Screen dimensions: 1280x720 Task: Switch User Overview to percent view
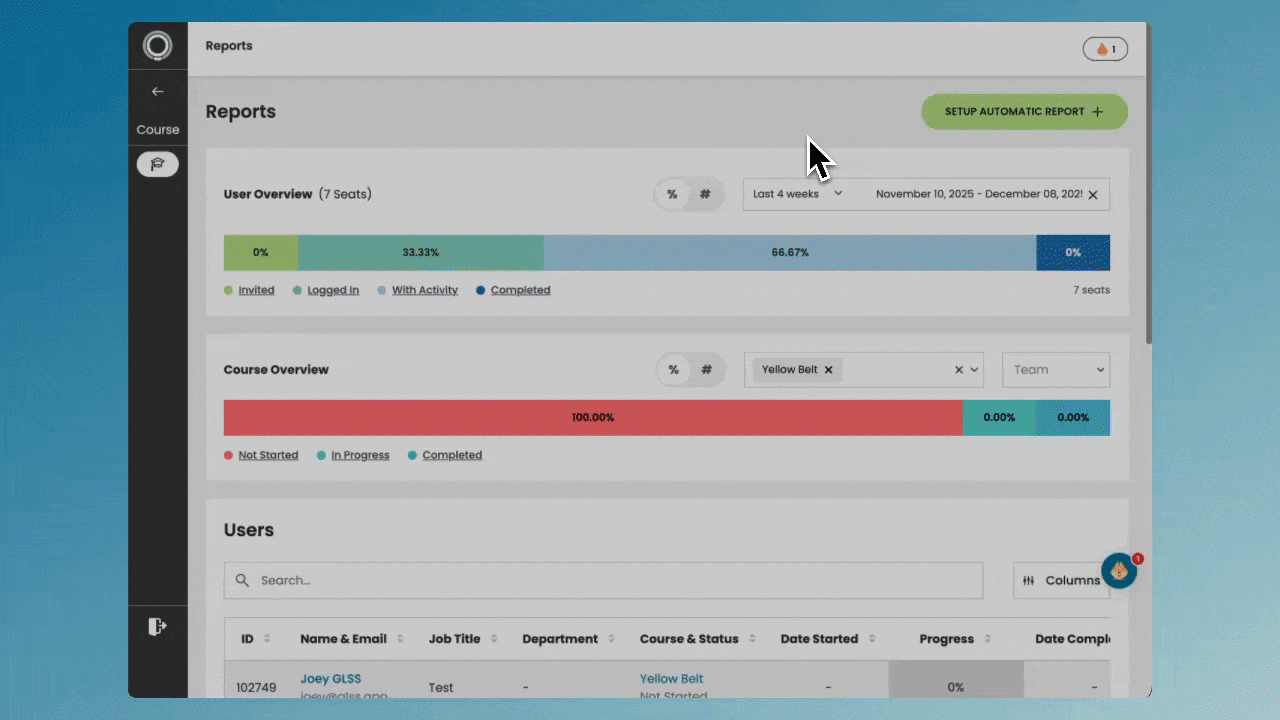[672, 194]
